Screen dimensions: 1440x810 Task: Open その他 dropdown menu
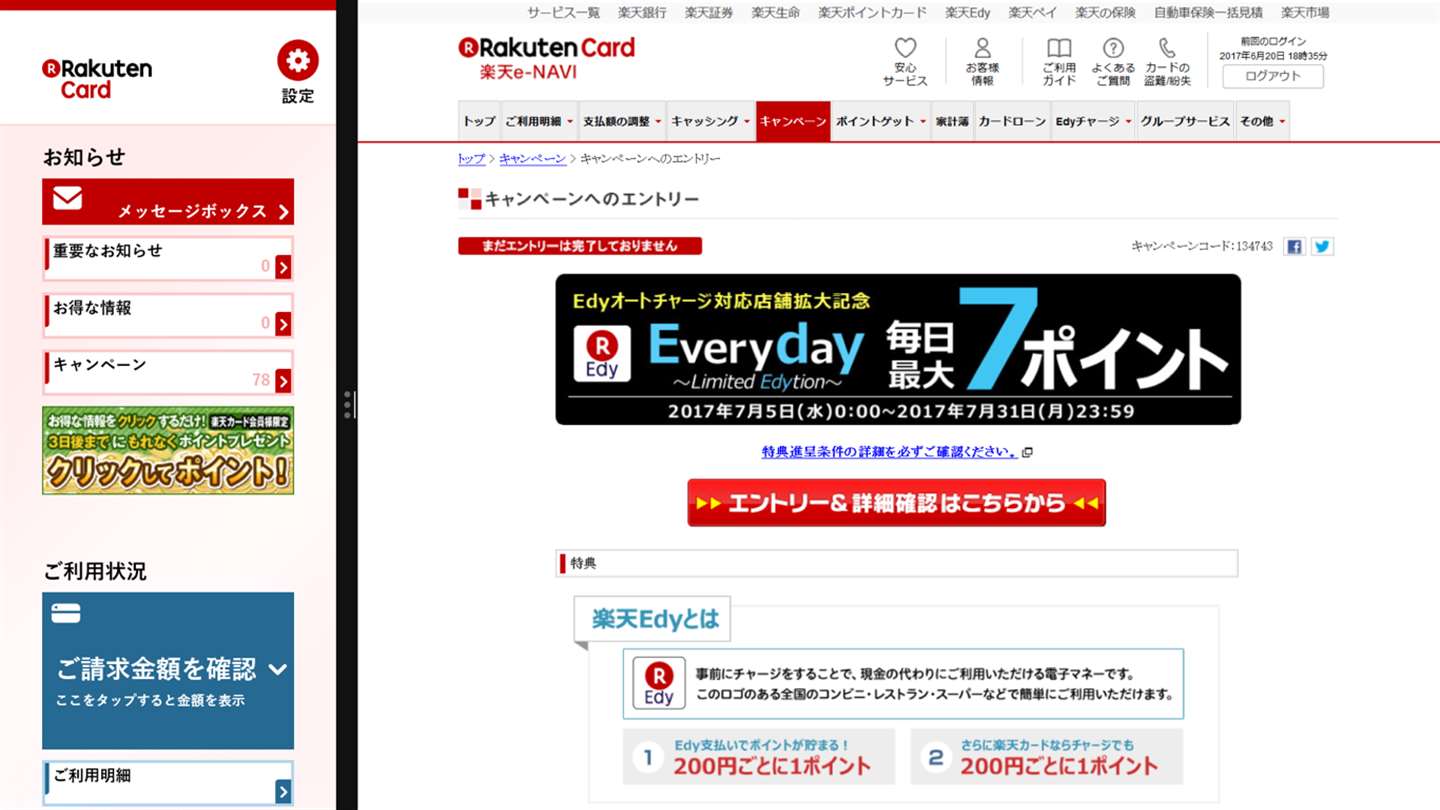point(1262,121)
